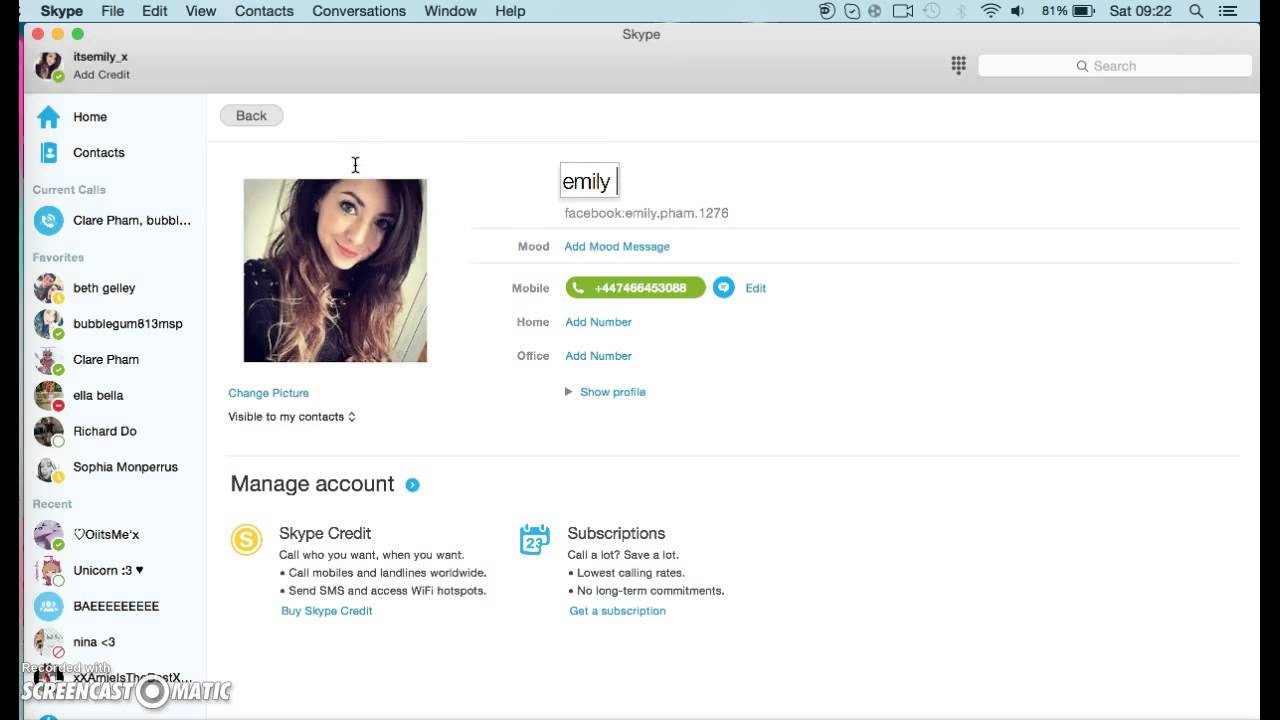Click Edit link beside mobile number

pos(756,288)
